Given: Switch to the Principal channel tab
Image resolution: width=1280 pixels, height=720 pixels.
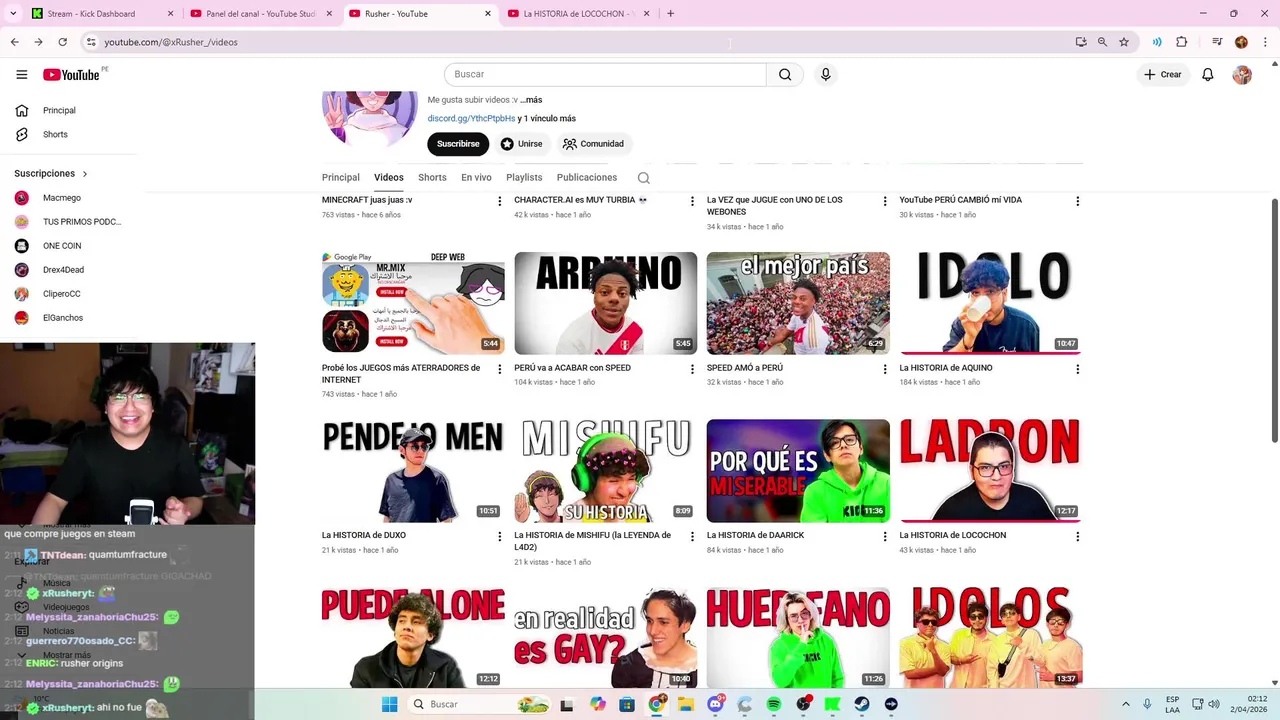Looking at the screenshot, I should tap(340, 177).
